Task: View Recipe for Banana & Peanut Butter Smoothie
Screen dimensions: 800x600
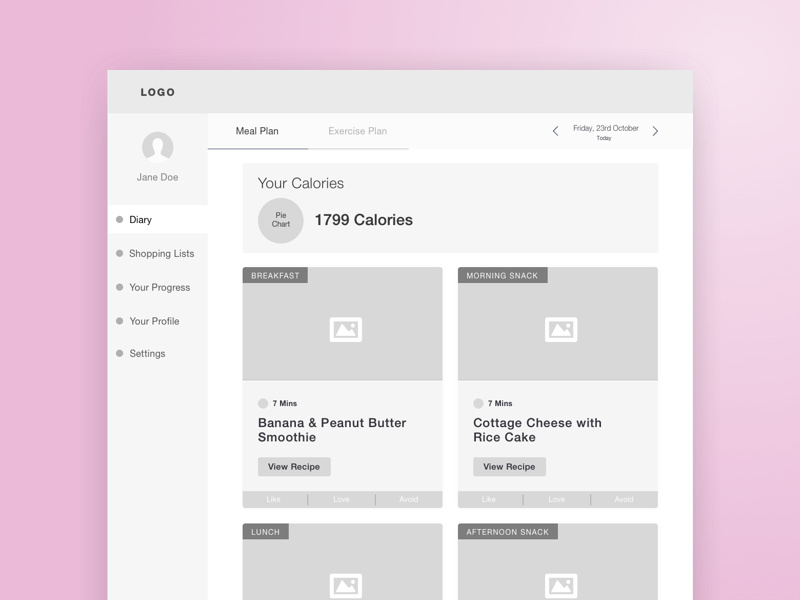Action: 294,466
